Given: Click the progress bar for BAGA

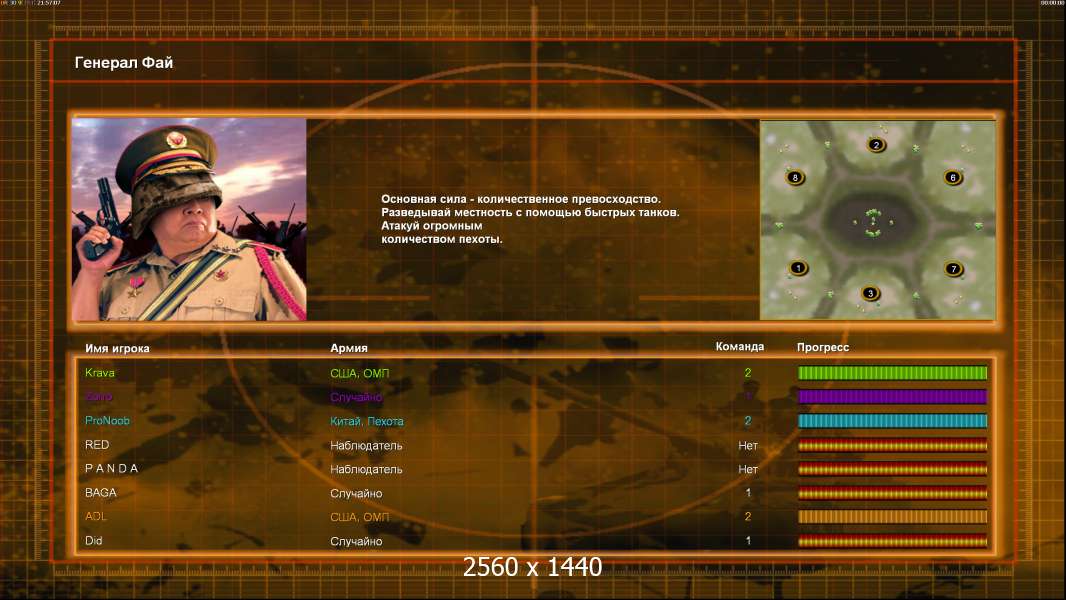Looking at the screenshot, I should pyautogui.click(x=892, y=493).
